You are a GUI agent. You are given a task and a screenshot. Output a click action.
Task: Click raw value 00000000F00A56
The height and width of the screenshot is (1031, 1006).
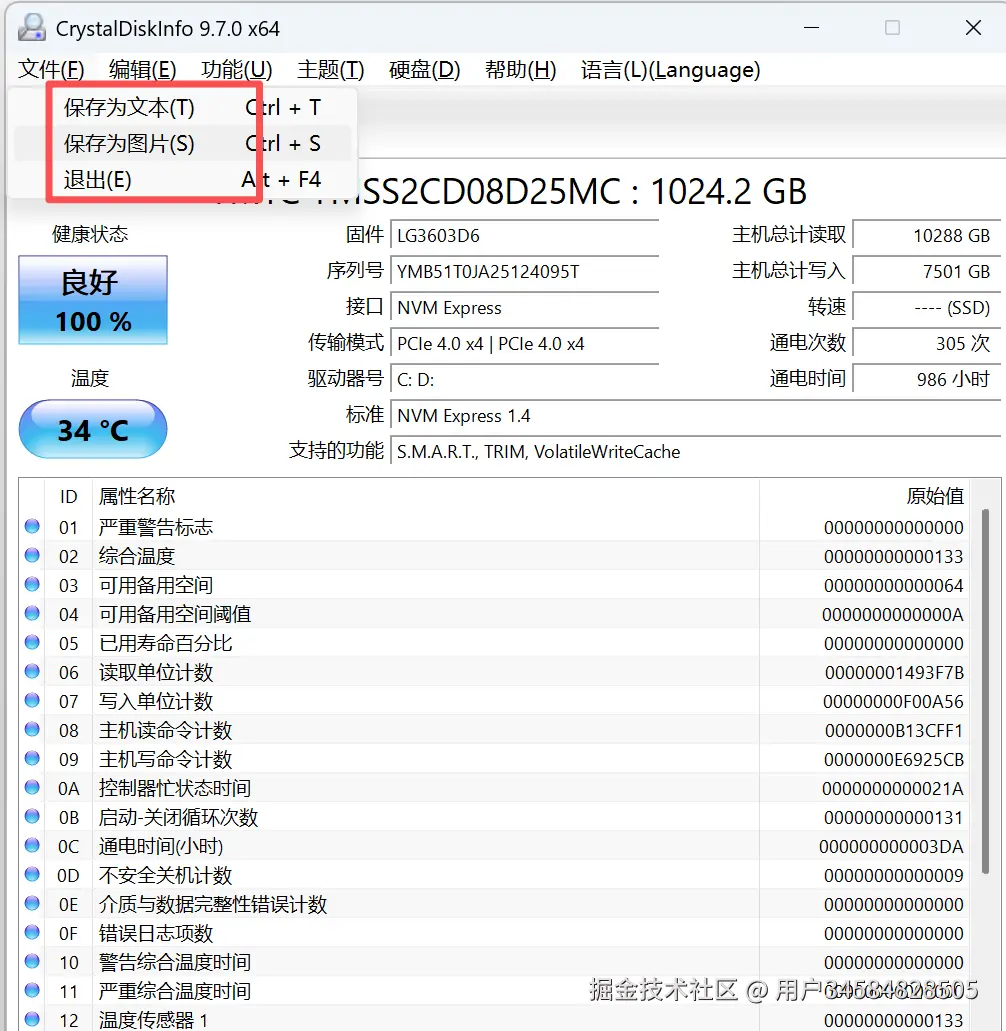(x=893, y=702)
